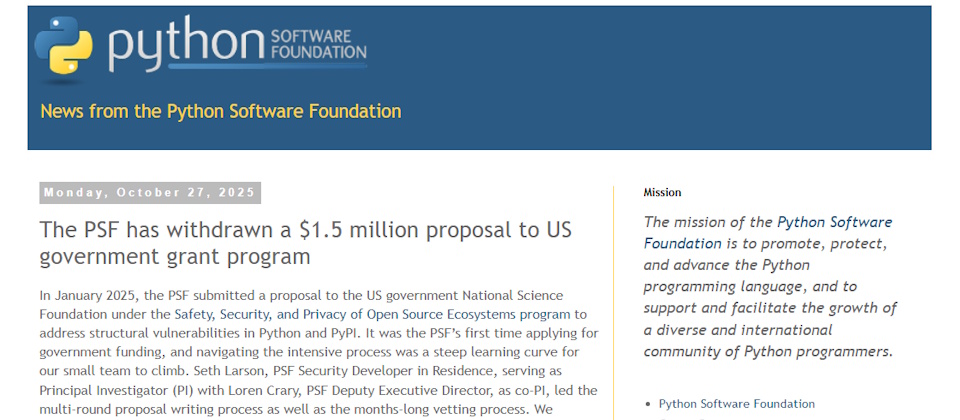Click the vertical divider beside the sidebar
The image size is (960, 420).
(613, 300)
